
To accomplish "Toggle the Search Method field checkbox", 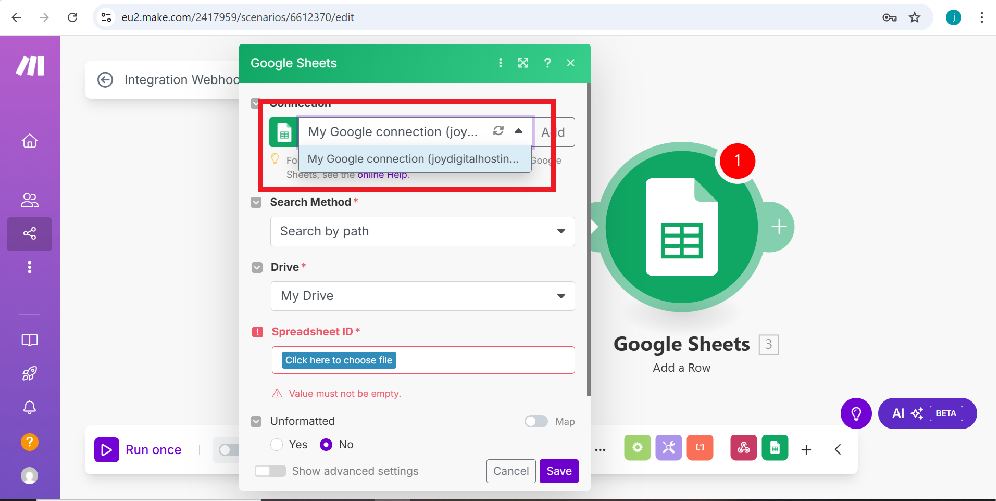I will click(x=256, y=203).
